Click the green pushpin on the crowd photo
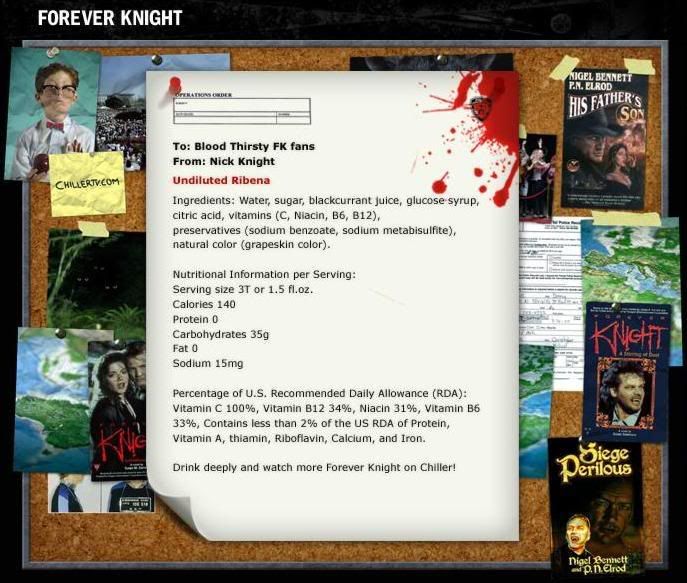This screenshot has width=687, height=583. [x=156, y=60]
